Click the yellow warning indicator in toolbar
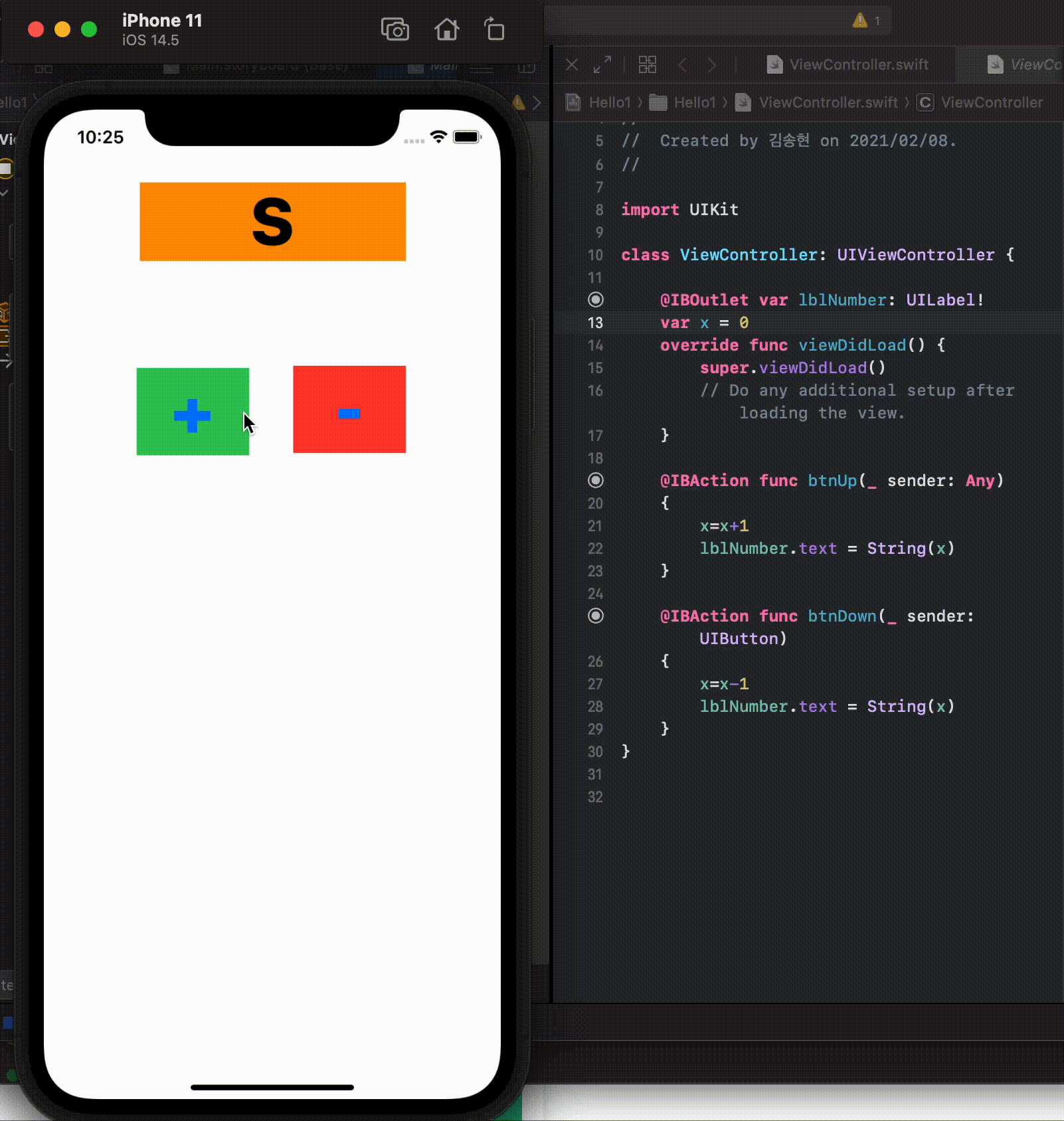 (x=861, y=21)
